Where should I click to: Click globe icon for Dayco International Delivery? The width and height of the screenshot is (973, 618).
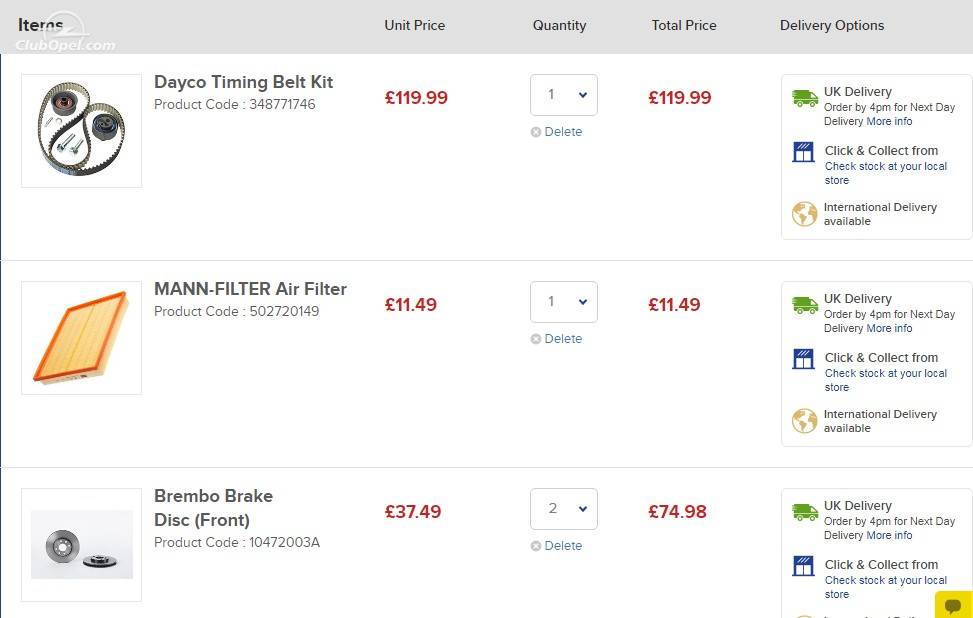click(804, 214)
